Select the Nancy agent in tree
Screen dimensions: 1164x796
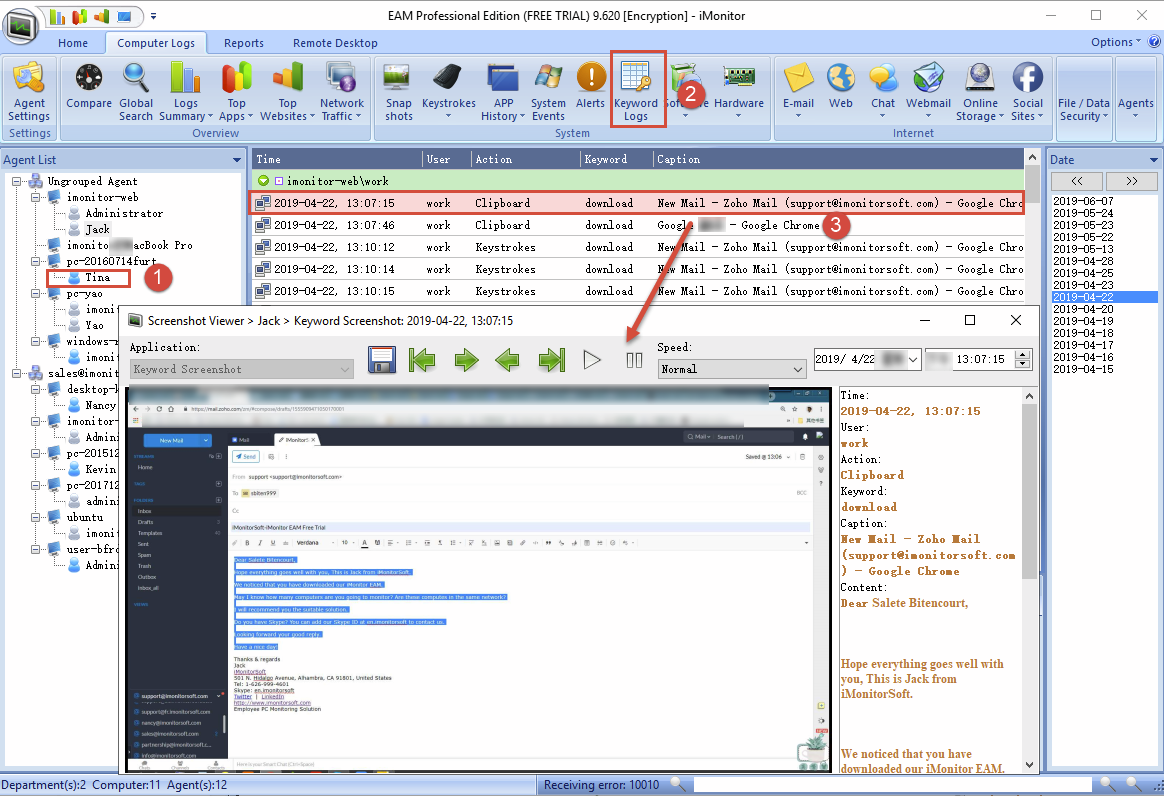point(99,405)
